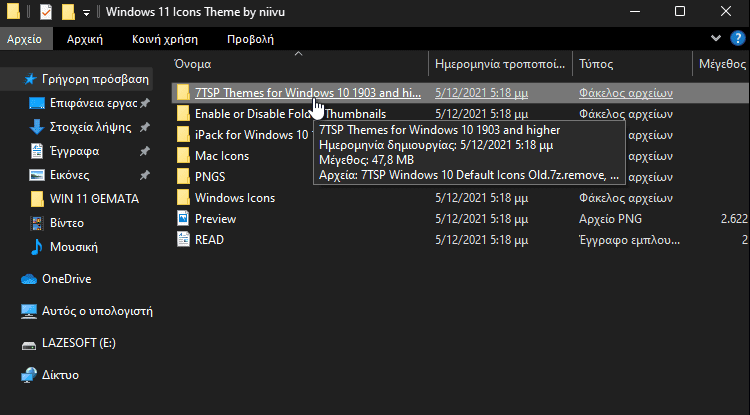The width and height of the screenshot is (750, 415).
Task: Click the modified date of Windows Icons folder
Action: (x=482, y=198)
